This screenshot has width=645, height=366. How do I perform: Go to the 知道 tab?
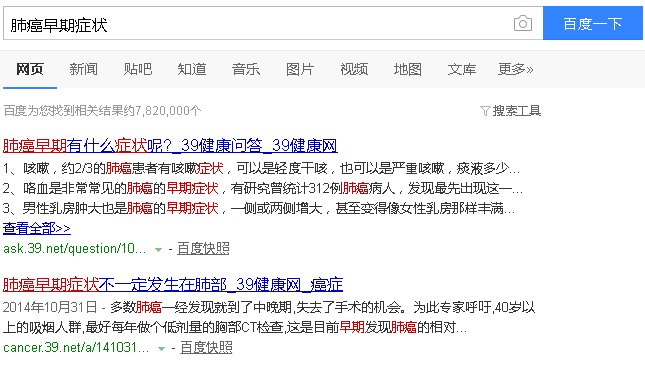[x=192, y=69]
